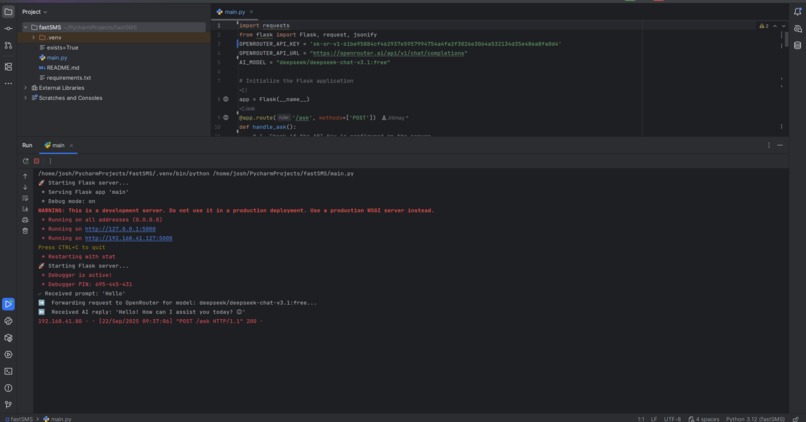
Task: Click the author annotation next to @app.route
Action: 395,118
